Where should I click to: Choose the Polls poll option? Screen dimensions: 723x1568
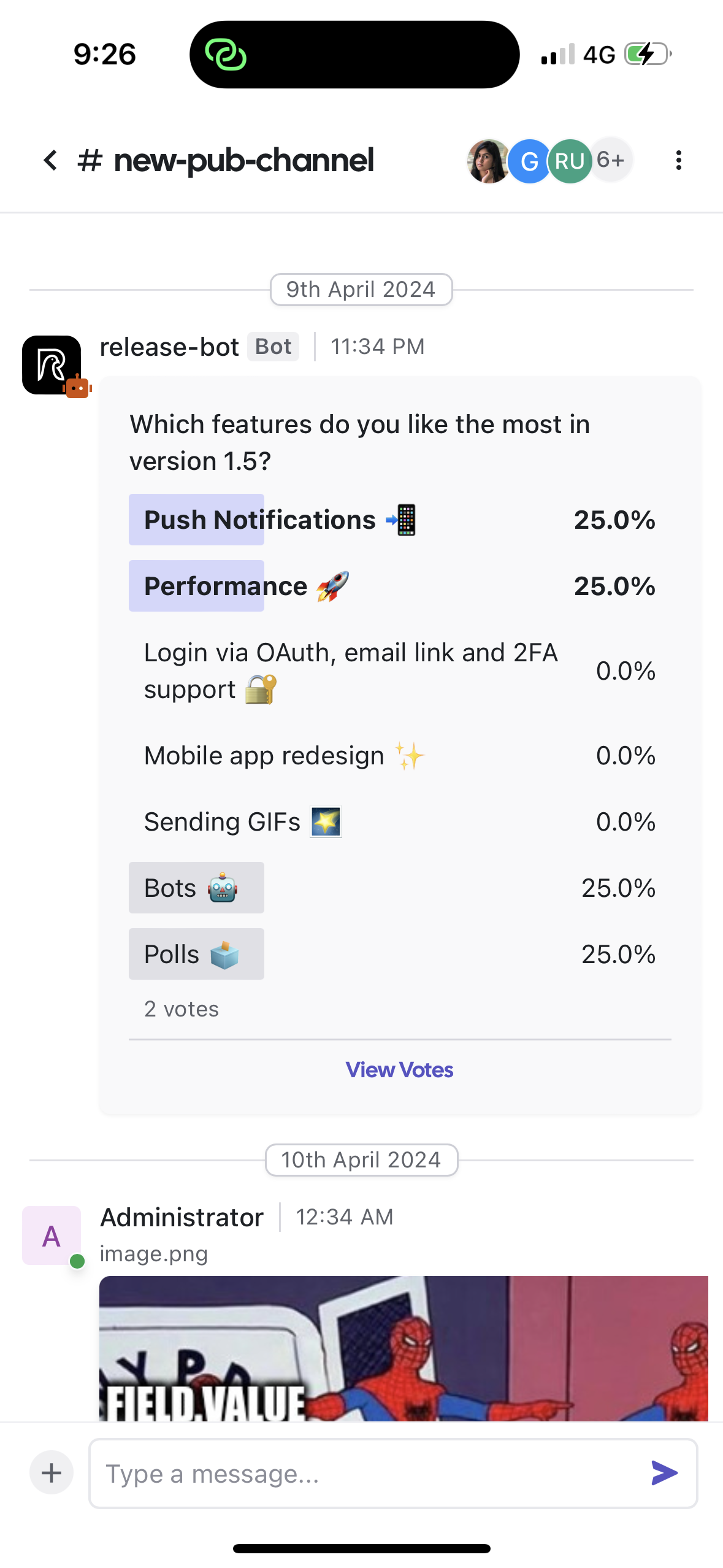coord(392,954)
